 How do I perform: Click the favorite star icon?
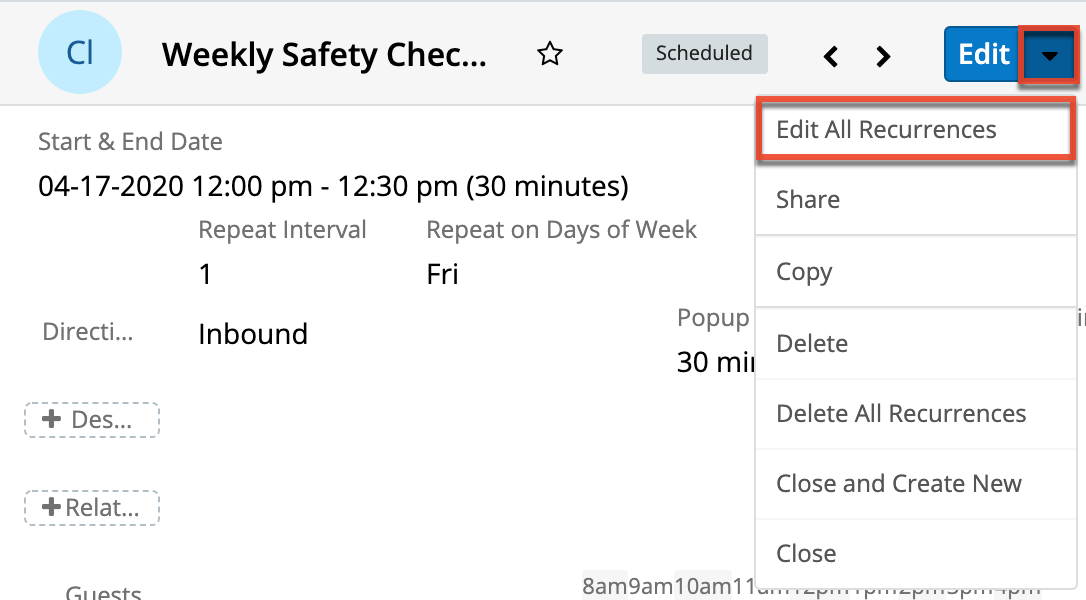549,54
